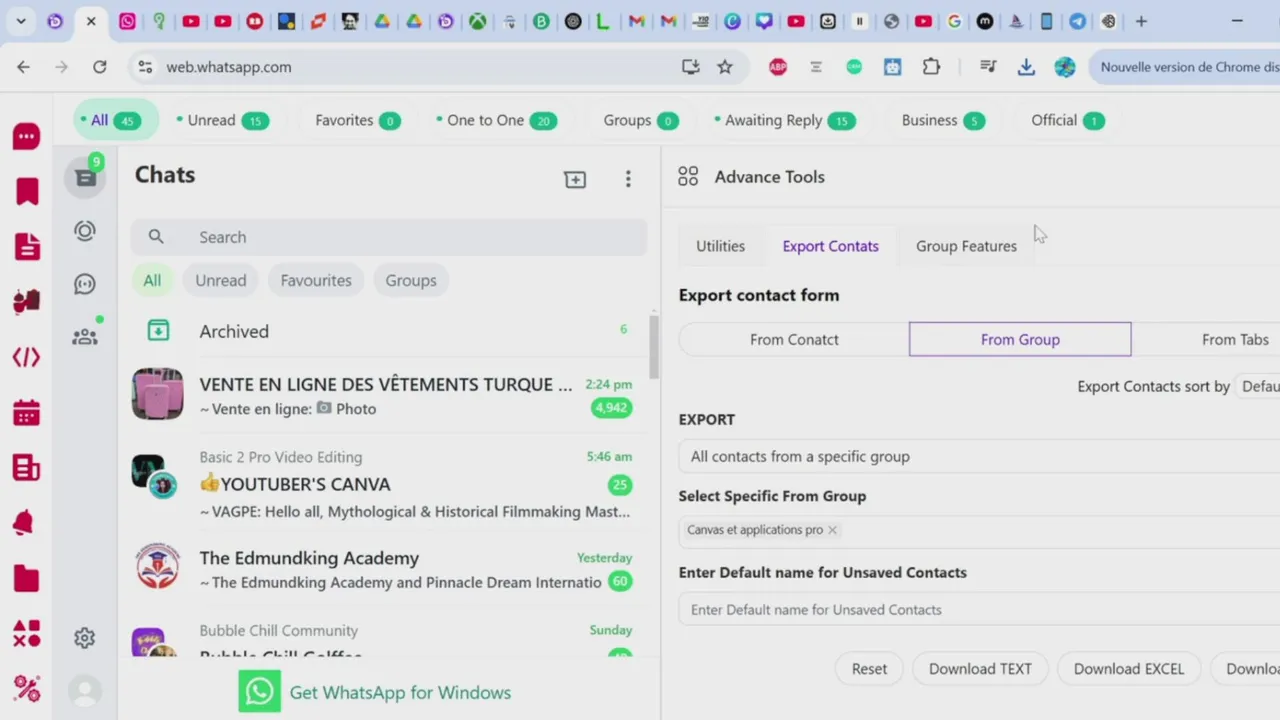This screenshot has width=1280, height=720.
Task: Click the chat Search field
Action: coord(388,237)
